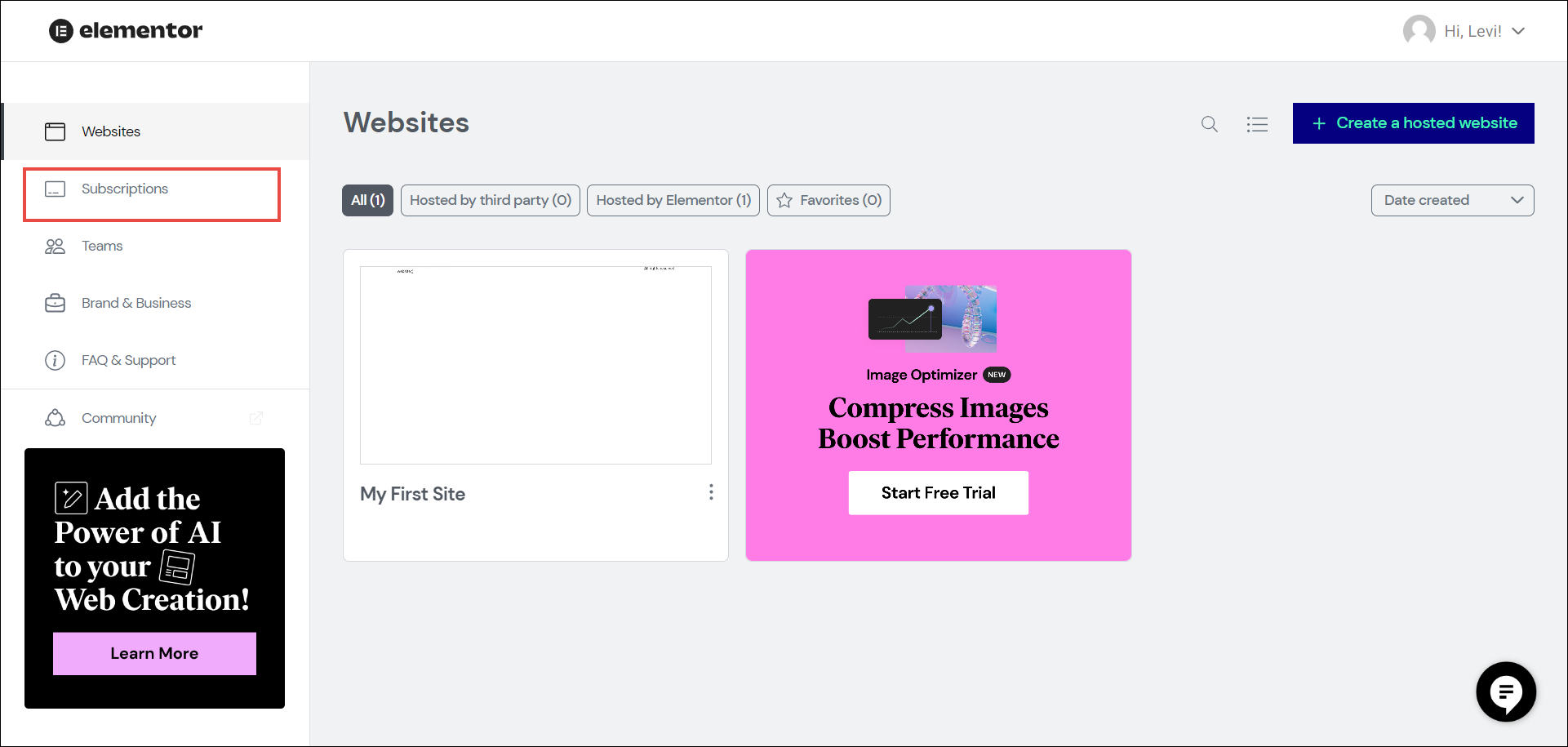Click the Favorites star icon
This screenshot has height=747, width=1568.
pyautogui.click(x=784, y=200)
